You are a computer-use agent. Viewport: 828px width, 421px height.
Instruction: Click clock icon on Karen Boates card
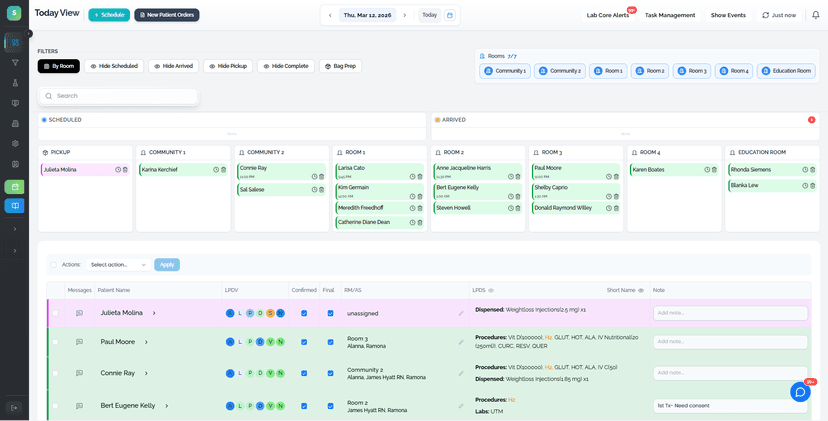(707, 170)
